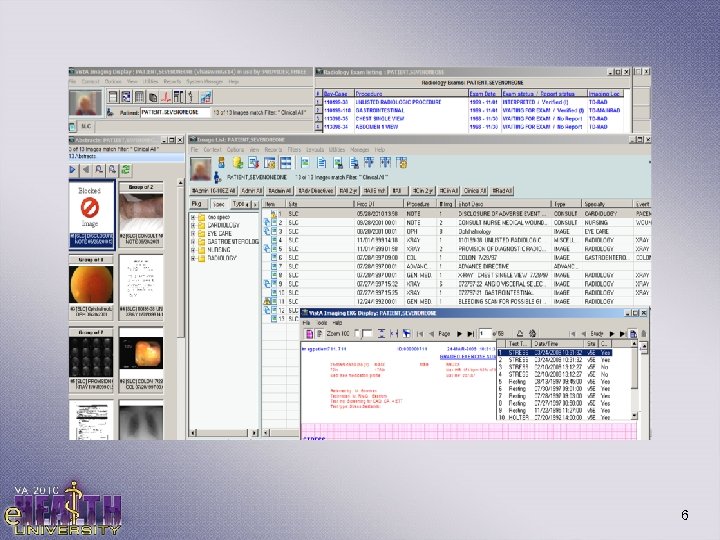Image resolution: width=720 pixels, height=540 pixels.
Task: Expand the EYE CARE folder in the tree
Action: click(193, 234)
